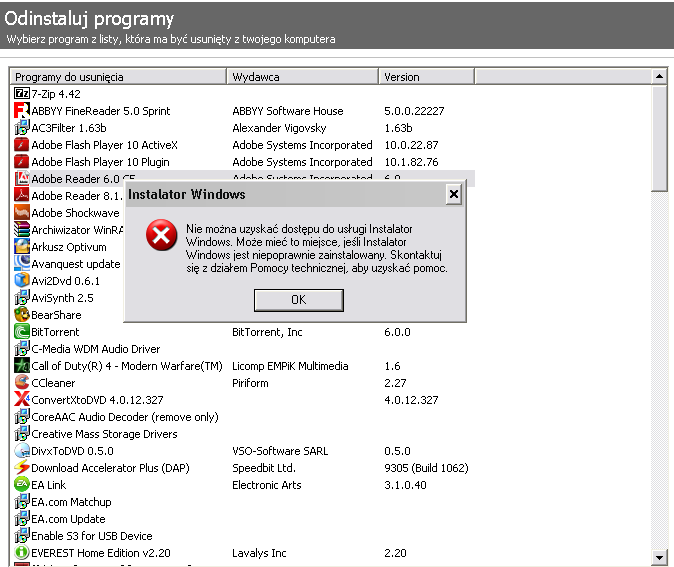
Task: Select 'EA.com Update' entry
Action: pyautogui.click(x=68, y=519)
